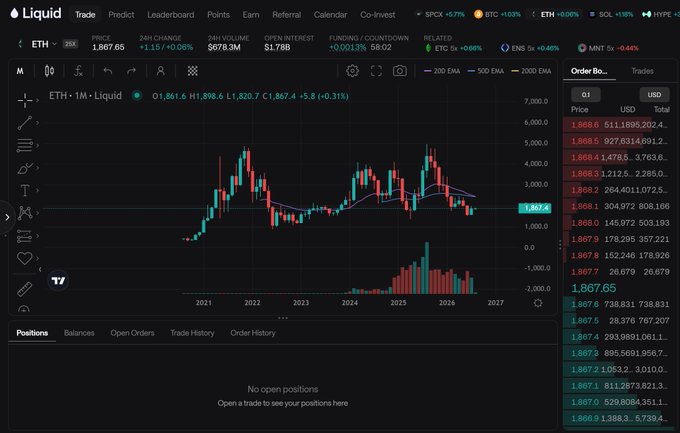The image size is (680, 433).
Task: Expand trend line tool options arrow
Action: [x=38, y=123]
